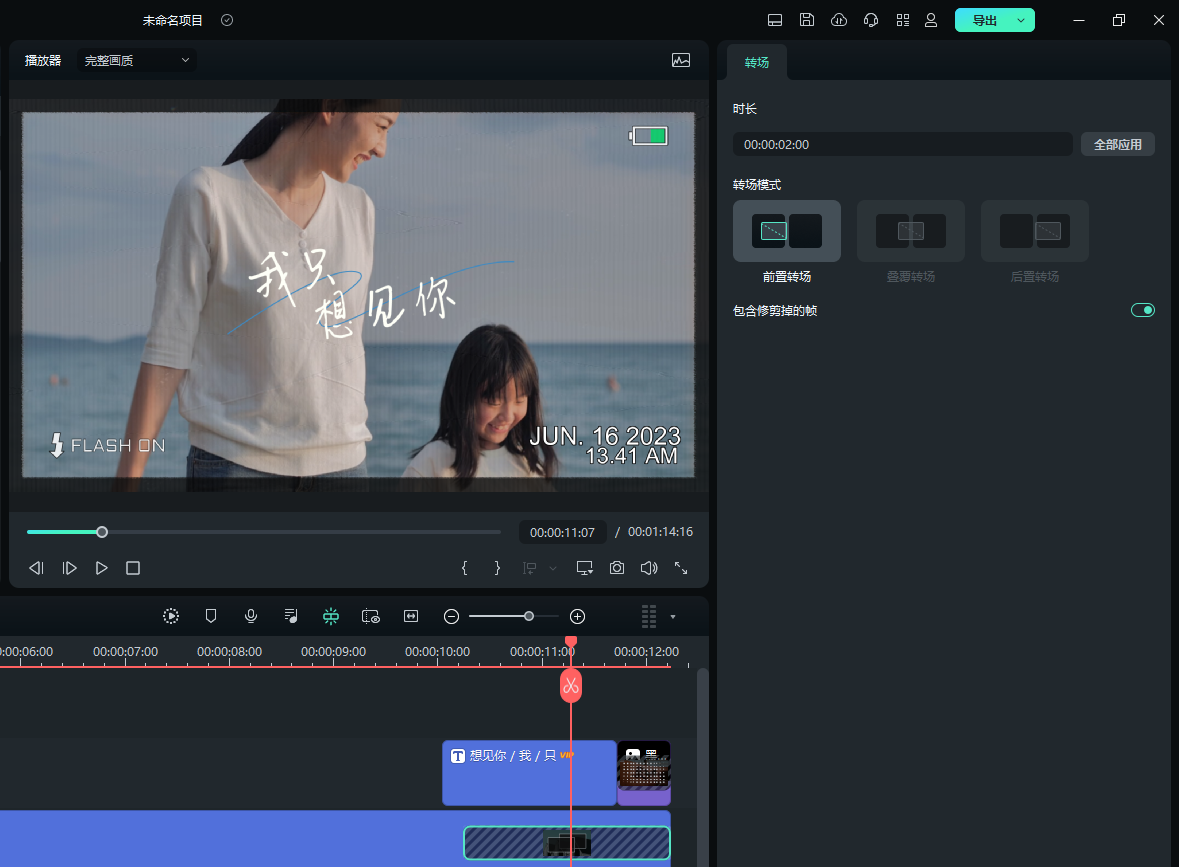This screenshot has height=867, width=1179.
Task: Click the timeline zoom slider handle
Action: (x=529, y=616)
